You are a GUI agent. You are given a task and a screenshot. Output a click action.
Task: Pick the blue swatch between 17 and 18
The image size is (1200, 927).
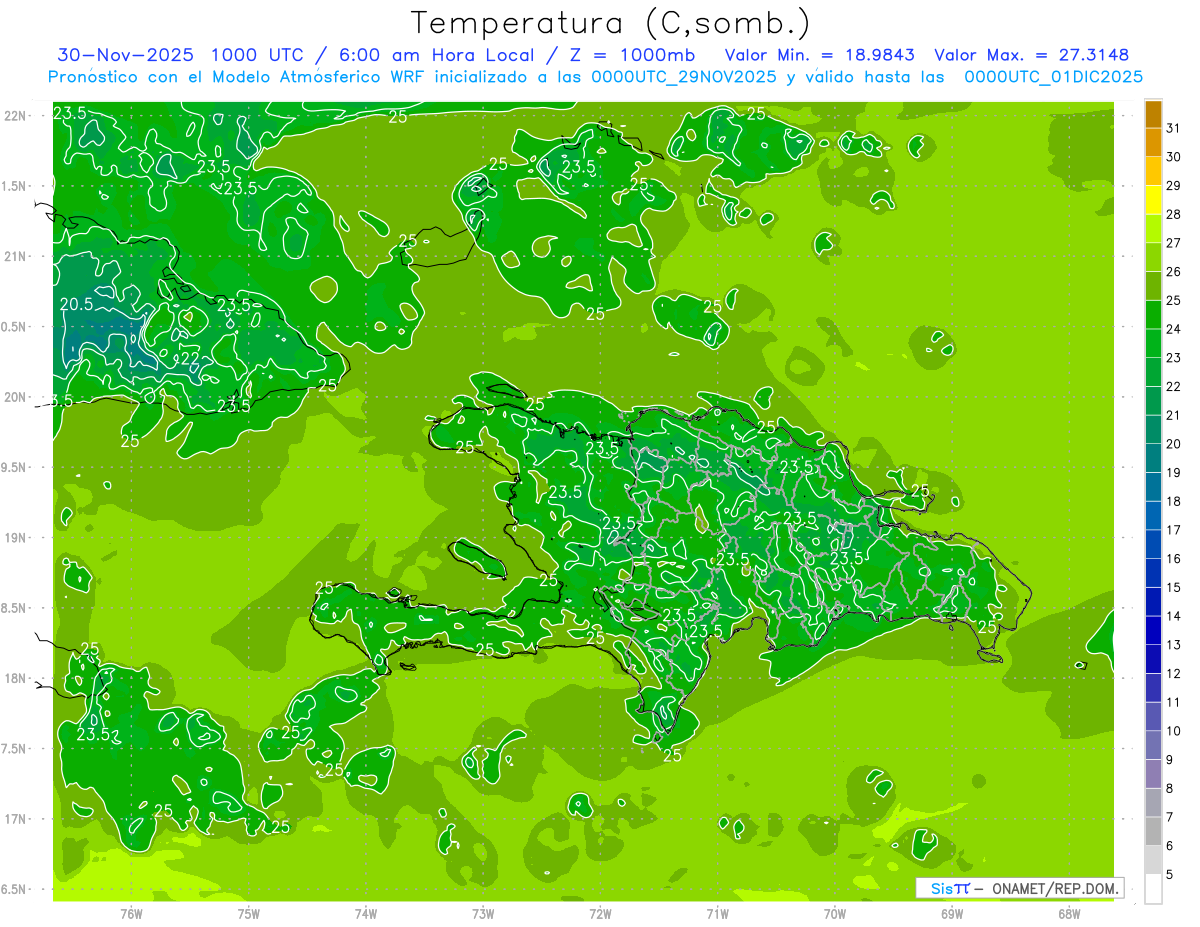tap(1153, 516)
